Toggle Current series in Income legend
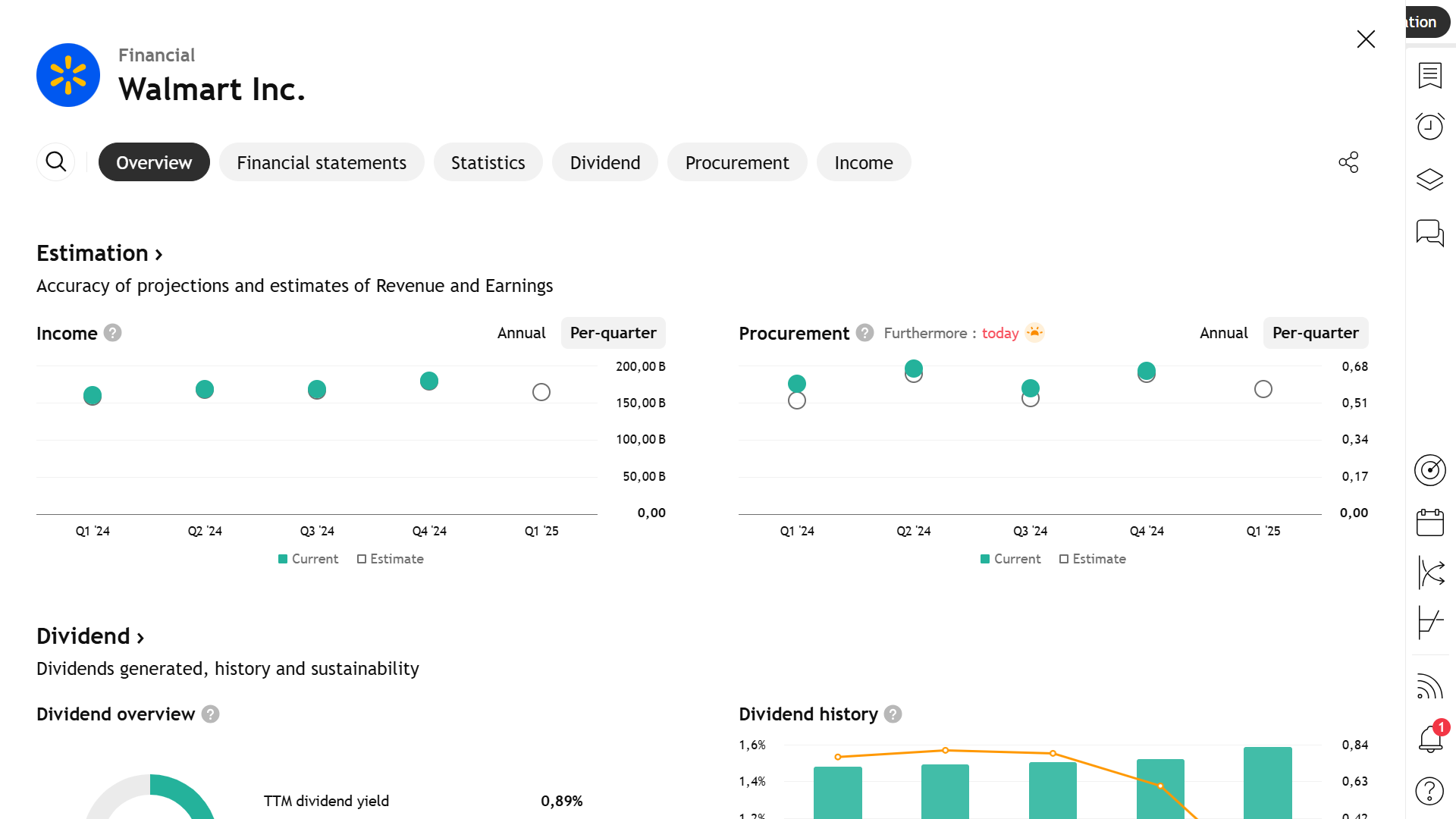This screenshot has width=1456, height=819. (x=308, y=559)
